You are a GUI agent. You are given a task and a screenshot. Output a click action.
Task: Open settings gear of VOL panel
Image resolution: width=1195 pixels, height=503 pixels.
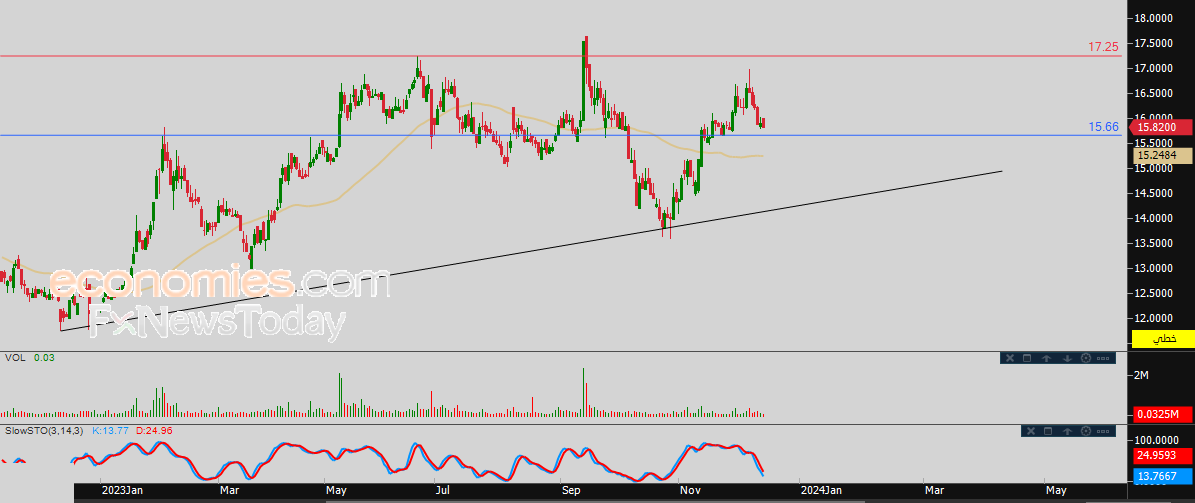point(1086,358)
